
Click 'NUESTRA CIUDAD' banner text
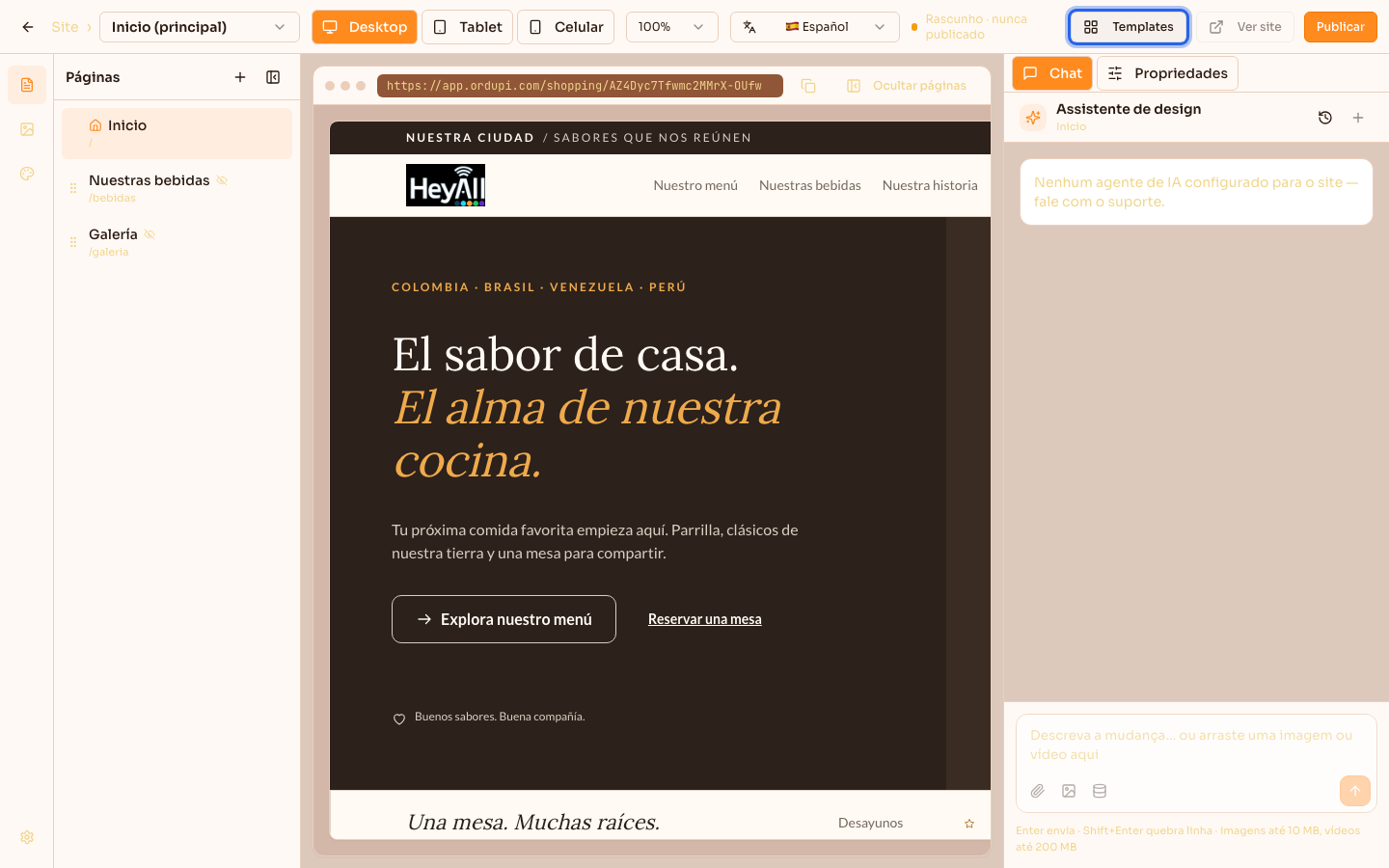coord(470,138)
